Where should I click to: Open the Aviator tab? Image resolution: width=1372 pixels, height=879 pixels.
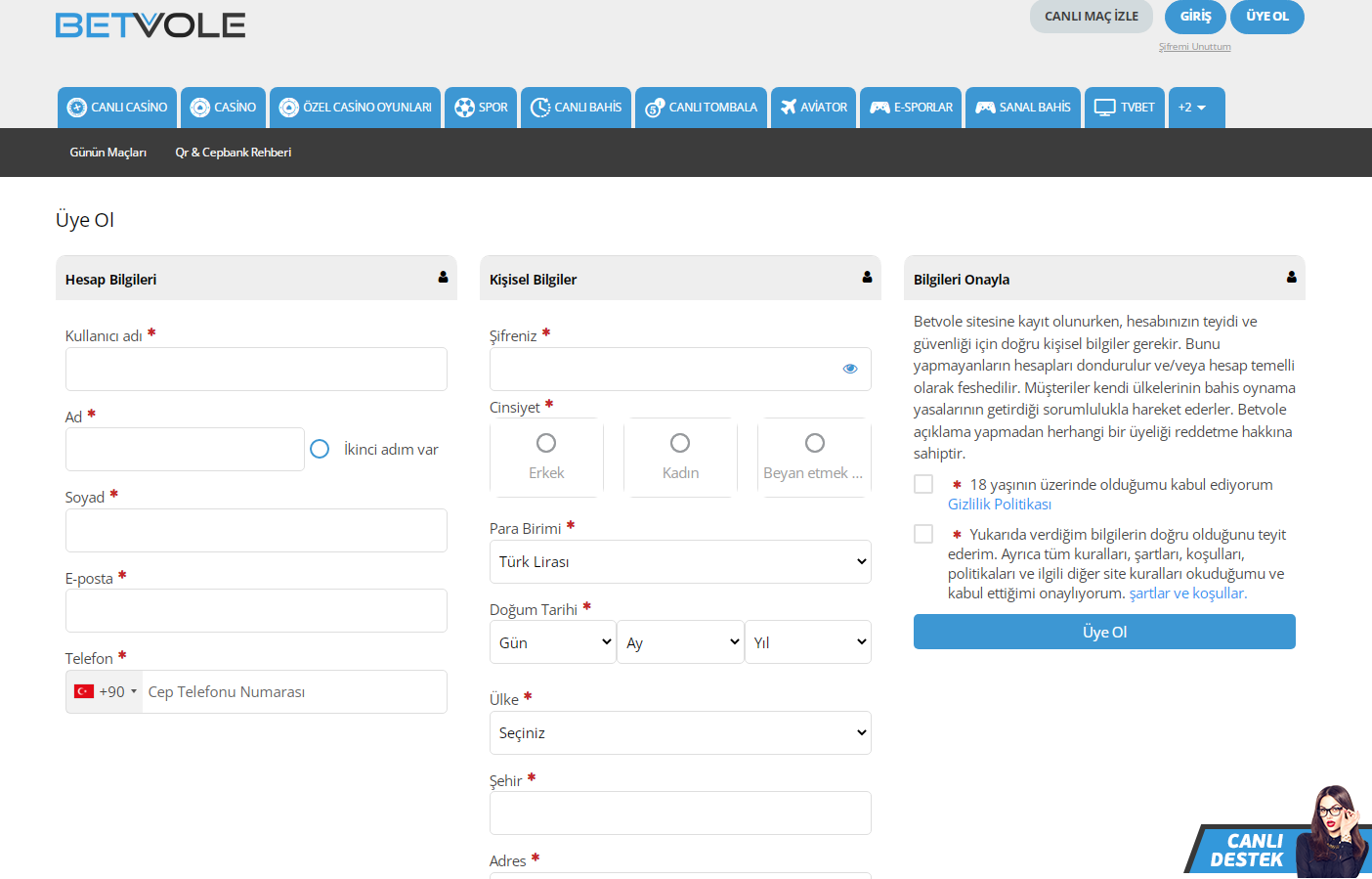pyautogui.click(x=814, y=108)
